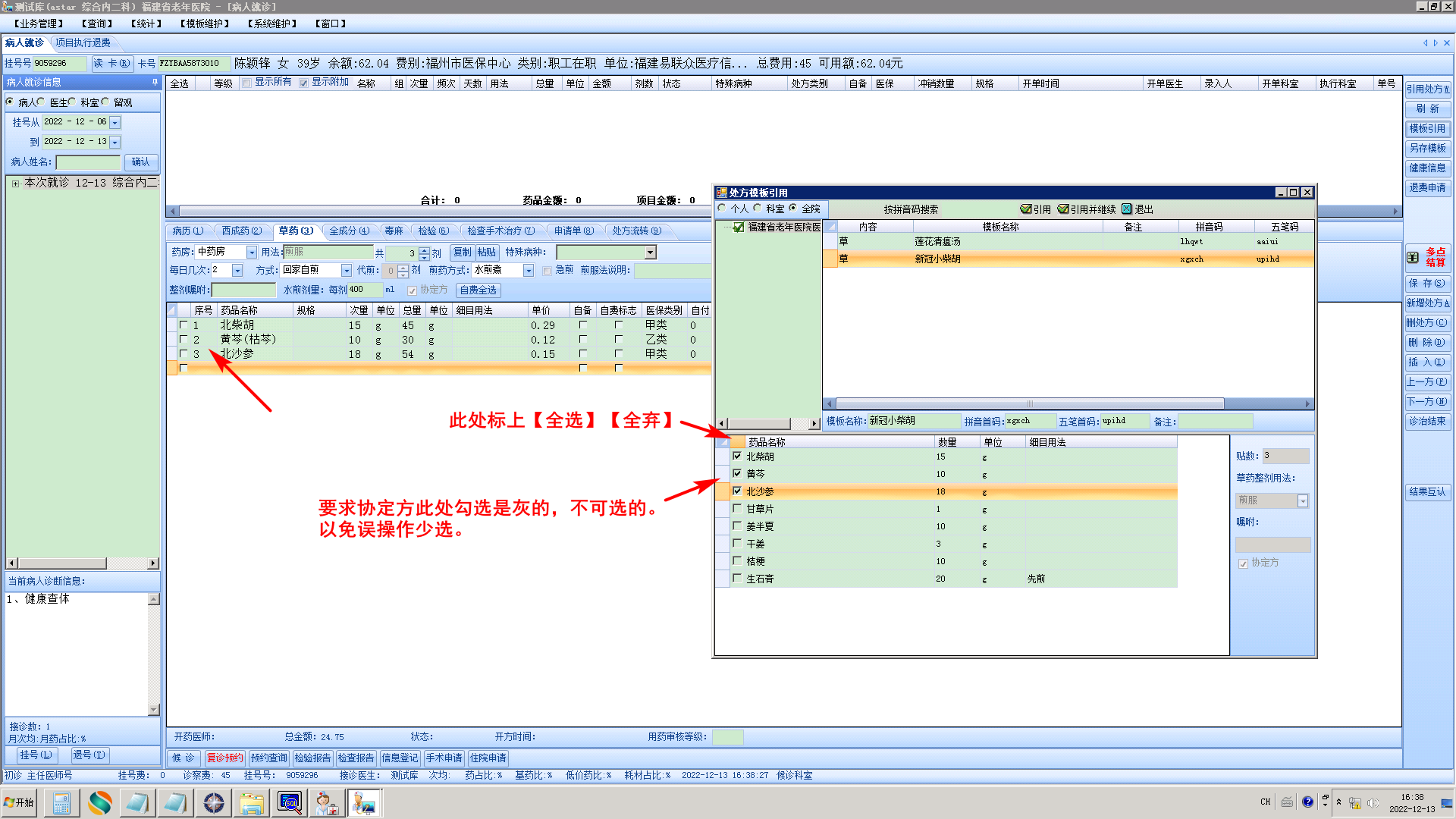Click the 模板引用 button on right panel
The image size is (1456, 819).
1427,129
